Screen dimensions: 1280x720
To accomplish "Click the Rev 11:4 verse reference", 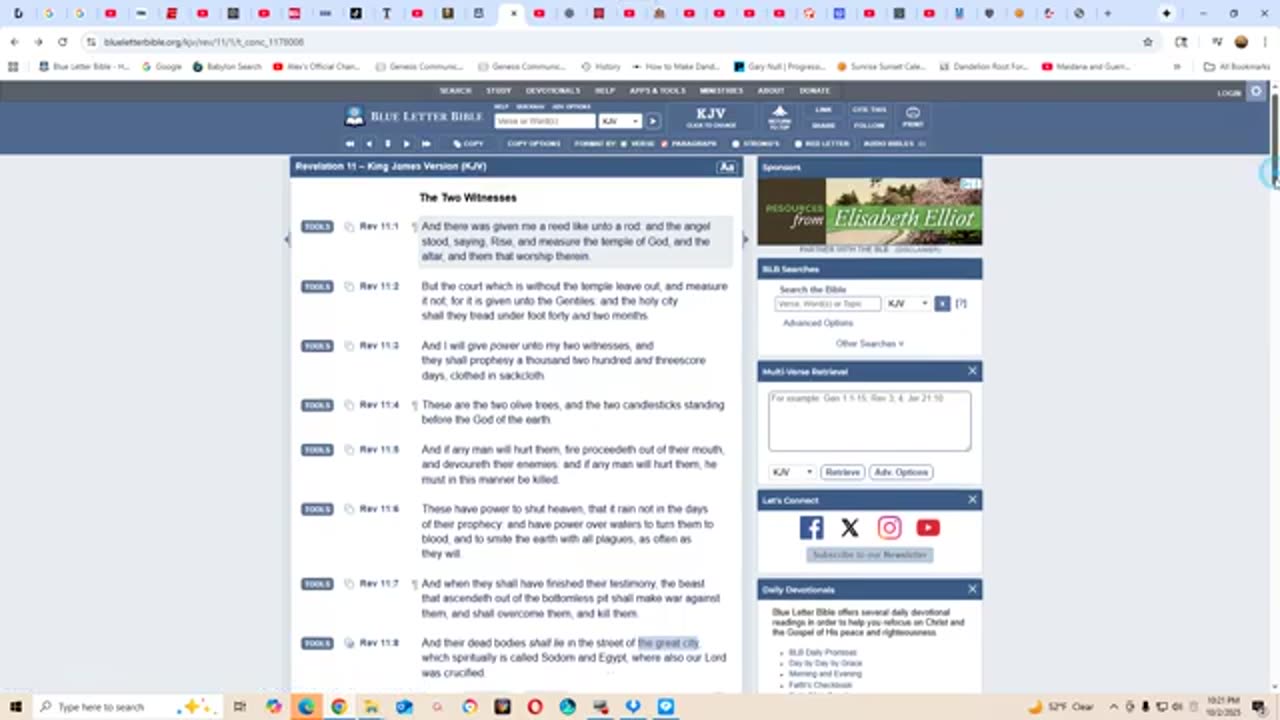I will click(379, 405).
